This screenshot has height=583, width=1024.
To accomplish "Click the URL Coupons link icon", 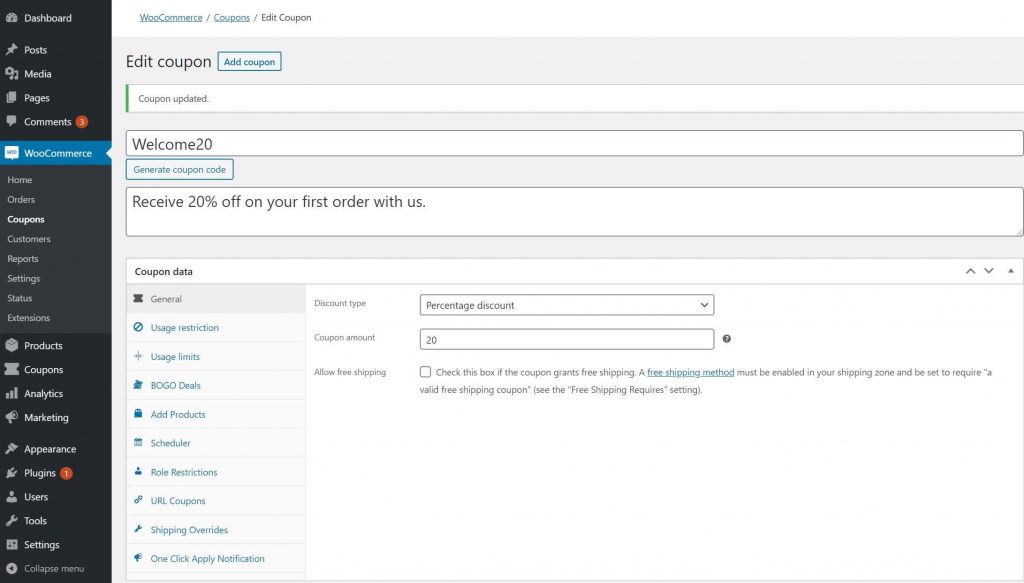I will (138, 499).
